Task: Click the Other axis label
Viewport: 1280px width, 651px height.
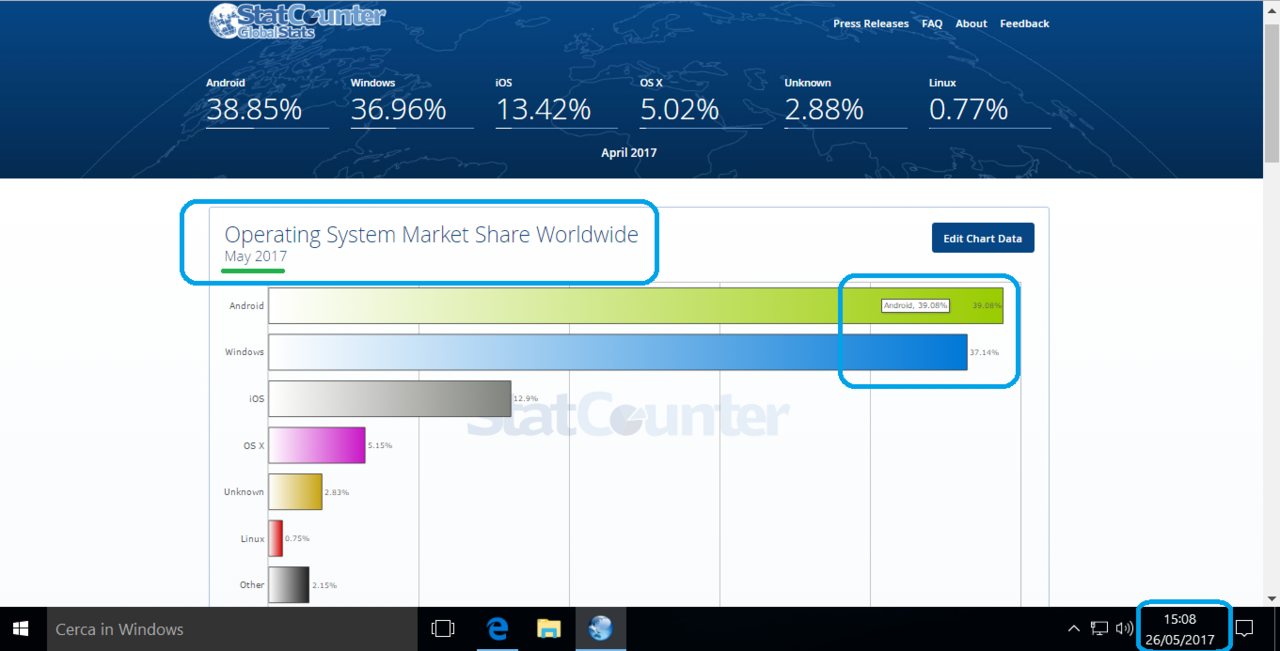Action: (252, 585)
